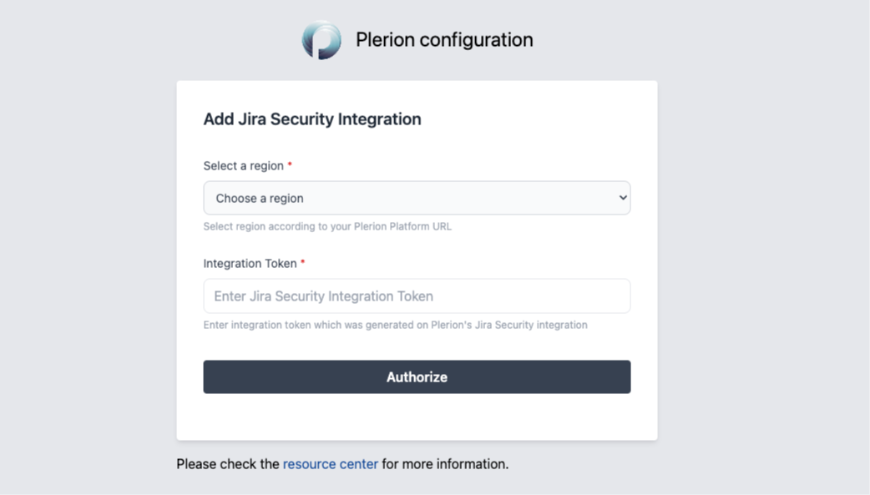
Task: Click the red asterisk beside Integration Token
Action: (x=303, y=263)
